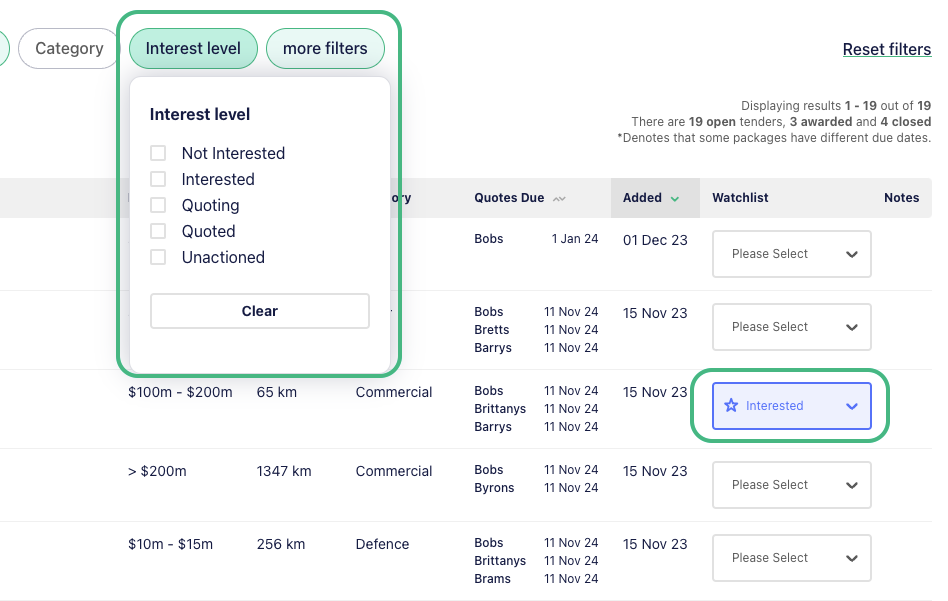The height and width of the screenshot is (601, 948).
Task: Select the Interested checkbox
Action: tap(158, 179)
